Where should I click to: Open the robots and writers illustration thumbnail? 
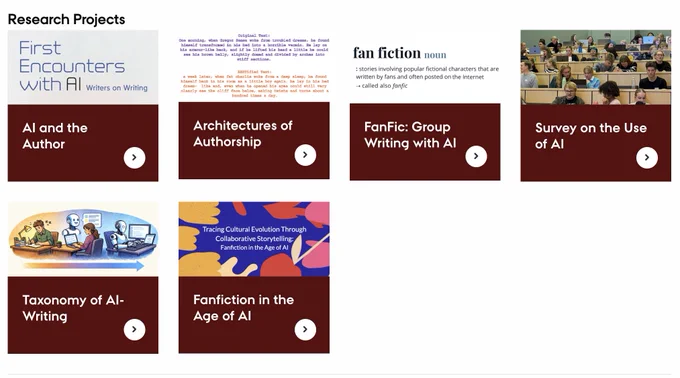click(83, 239)
